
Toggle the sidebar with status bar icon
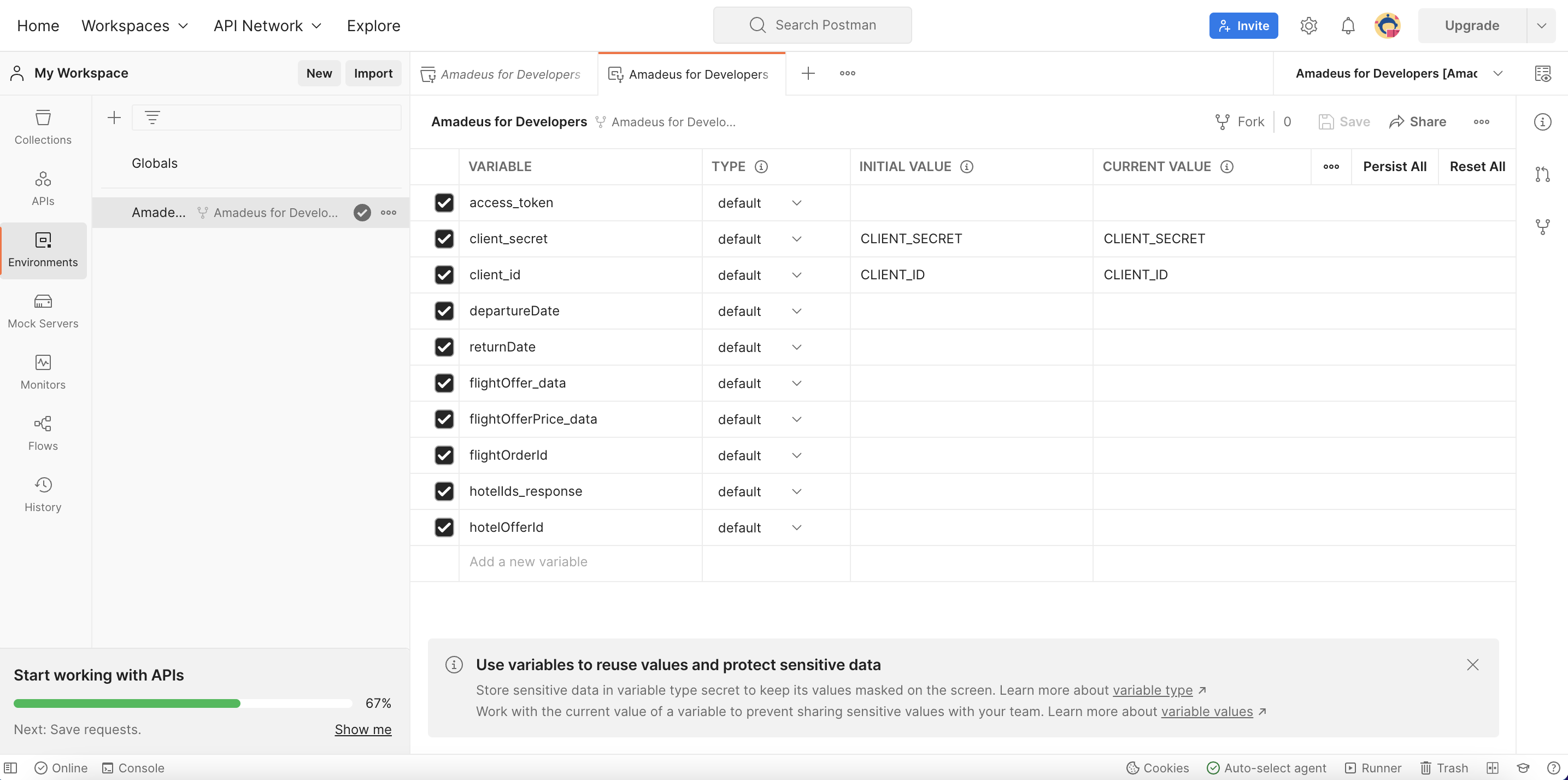pyautogui.click(x=11, y=768)
